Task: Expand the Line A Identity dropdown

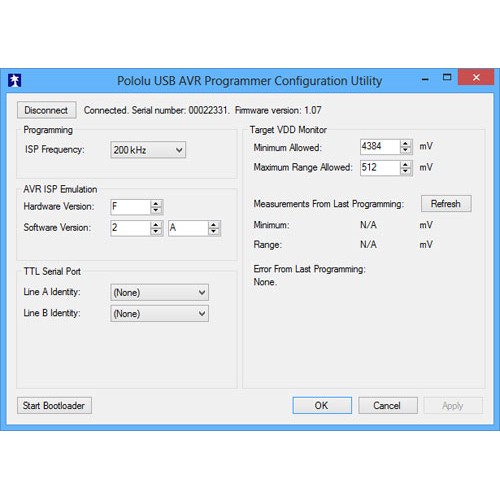Action: [x=159, y=292]
